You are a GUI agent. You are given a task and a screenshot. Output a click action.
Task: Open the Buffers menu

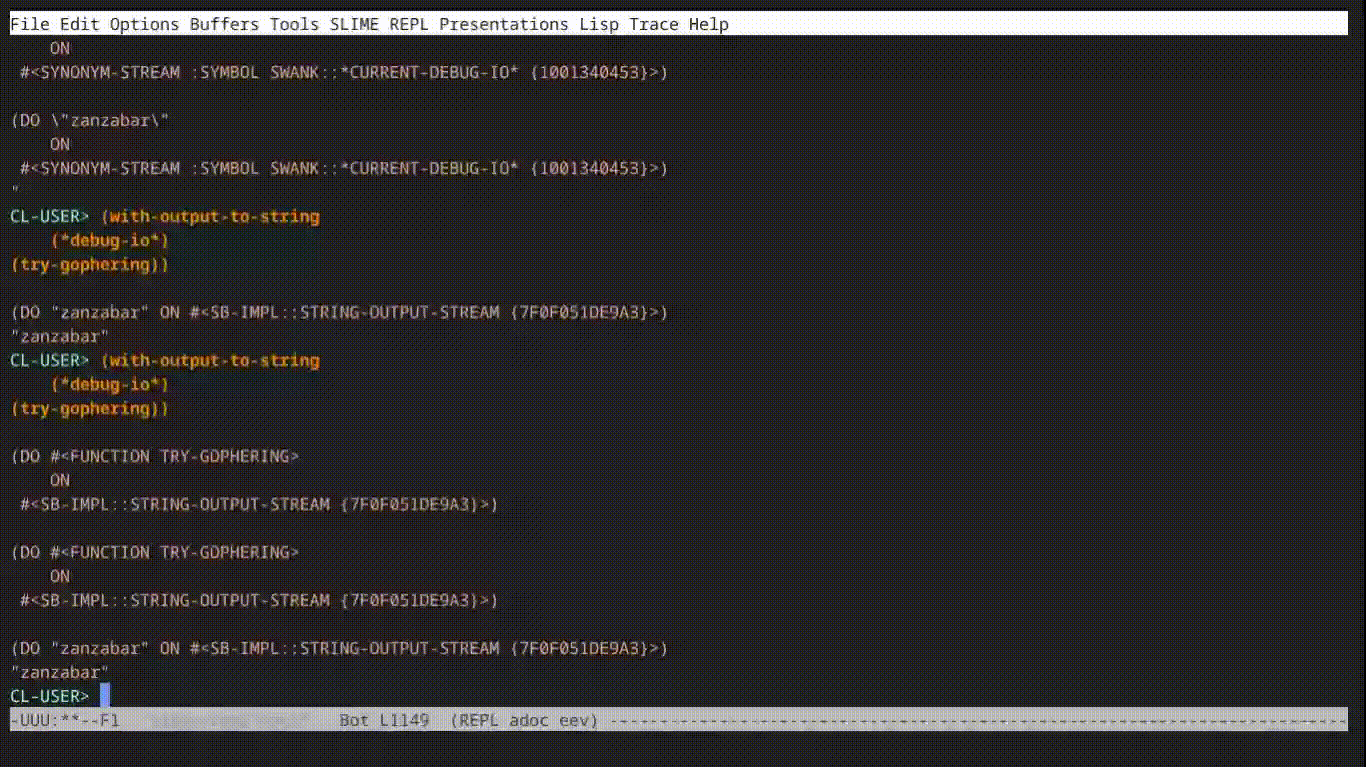pos(224,24)
